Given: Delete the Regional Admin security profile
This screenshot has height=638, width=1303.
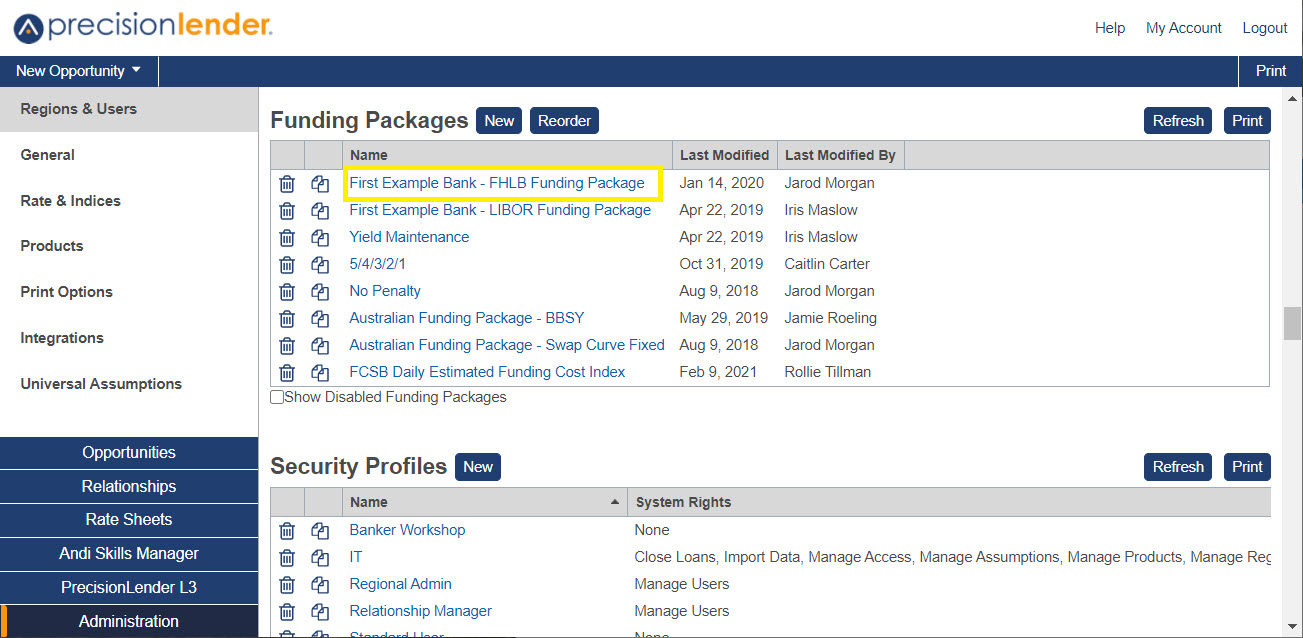Looking at the screenshot, I should [x=287, y=584].
